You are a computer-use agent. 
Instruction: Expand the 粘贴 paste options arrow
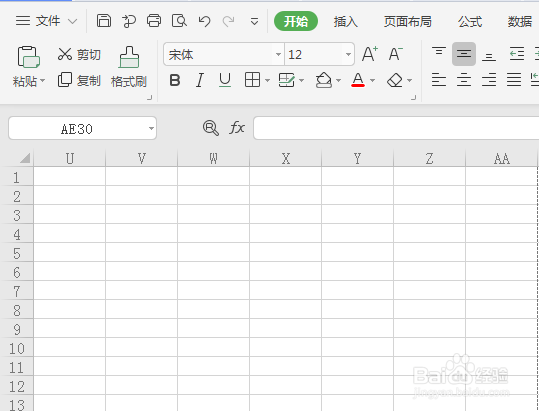(x=43, y=81)
